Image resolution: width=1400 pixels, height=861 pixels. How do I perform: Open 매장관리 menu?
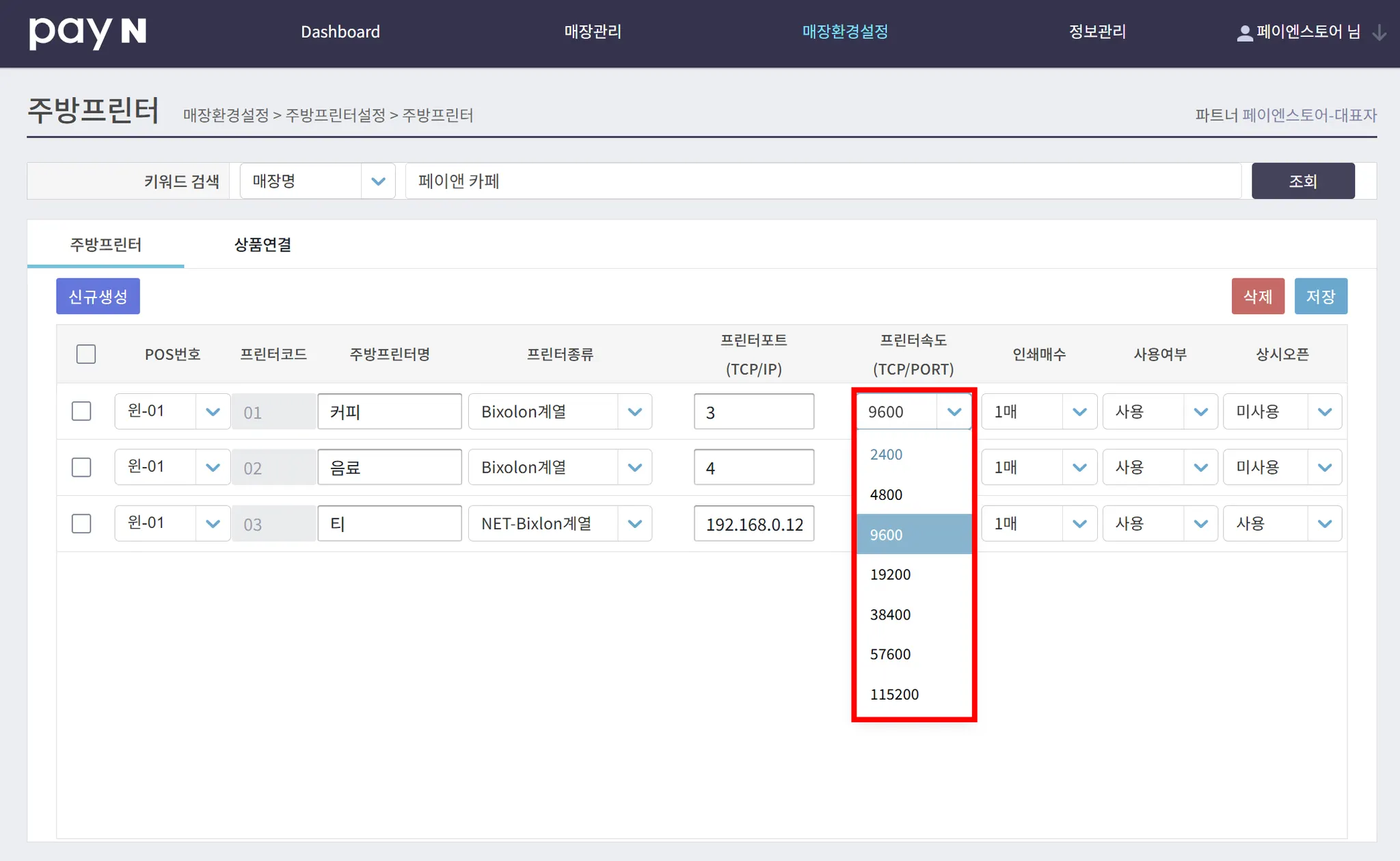click(592, 32)
